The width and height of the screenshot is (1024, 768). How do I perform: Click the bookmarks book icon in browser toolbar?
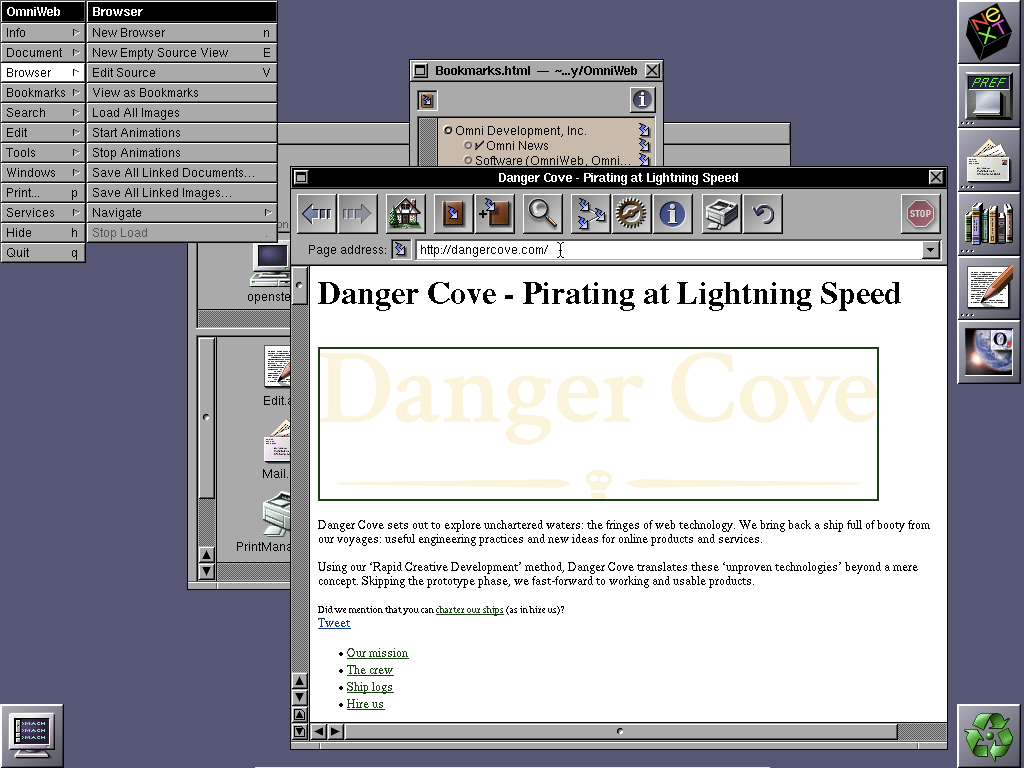pos(454,214)
